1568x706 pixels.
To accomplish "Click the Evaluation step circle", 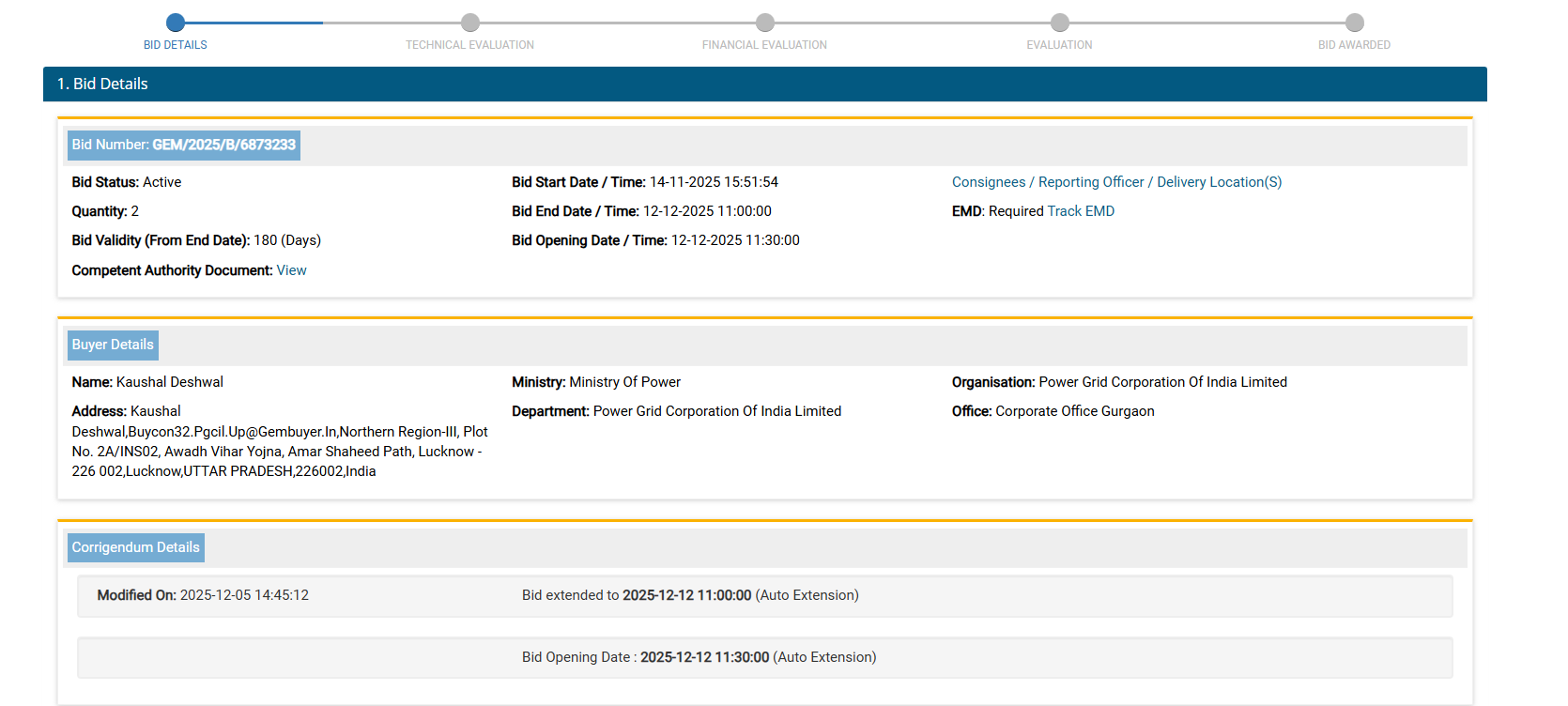I will click(1060, 23).
